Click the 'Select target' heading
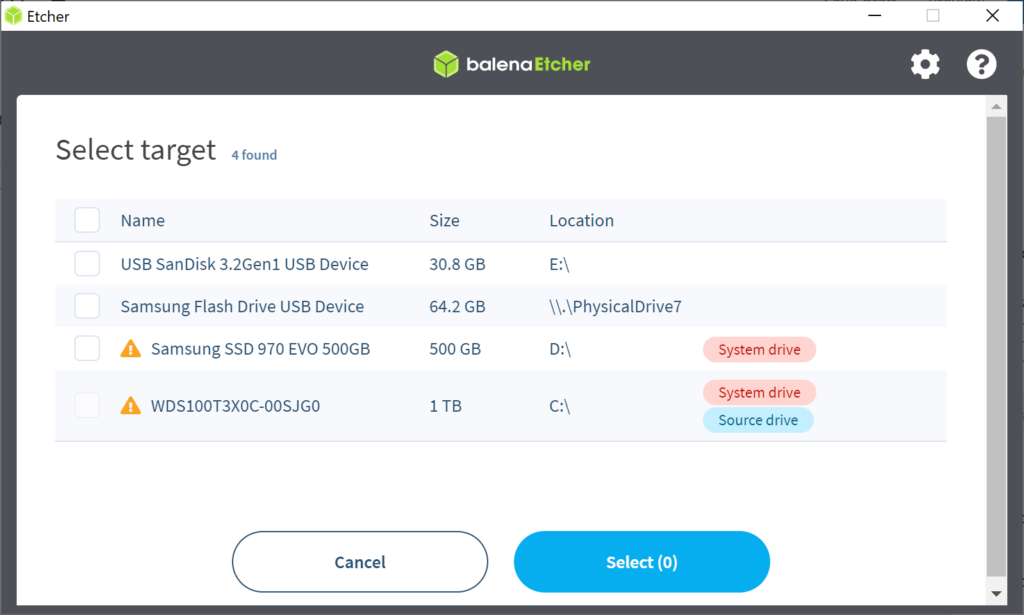Screen dimensions: 1024x615 (x=136, y=150)
